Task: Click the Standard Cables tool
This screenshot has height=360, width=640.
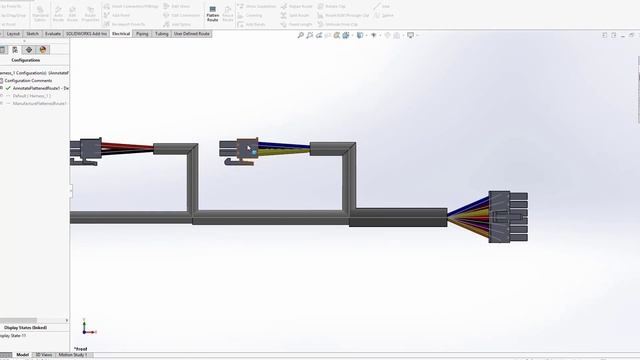Action: 40,14
